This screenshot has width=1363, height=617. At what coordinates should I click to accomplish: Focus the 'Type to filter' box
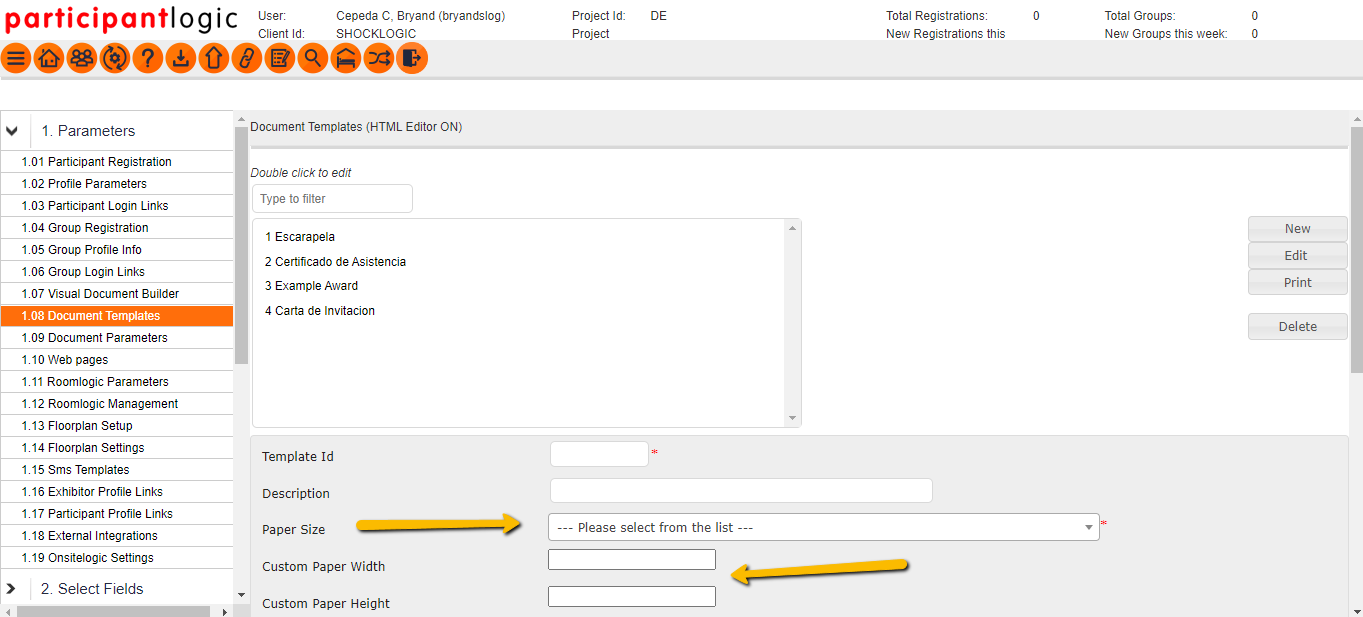point(332,199)
